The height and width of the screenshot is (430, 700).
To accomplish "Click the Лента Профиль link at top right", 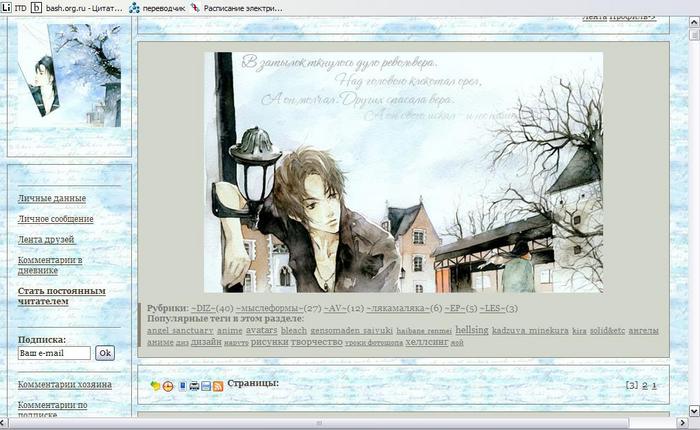I will click(x=619, y=18).
